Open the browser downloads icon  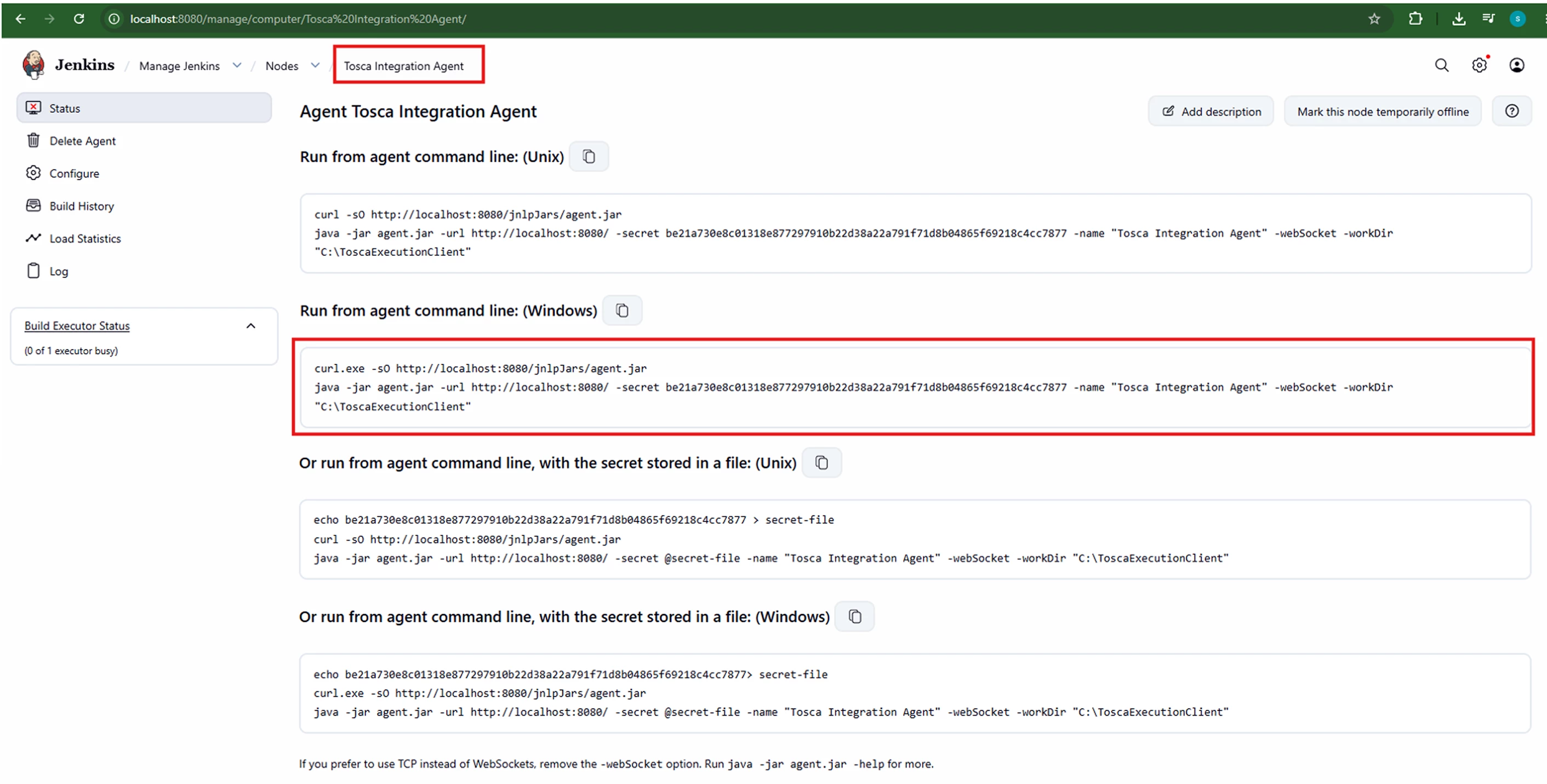pyautogui.click(x=1459, y=19)
